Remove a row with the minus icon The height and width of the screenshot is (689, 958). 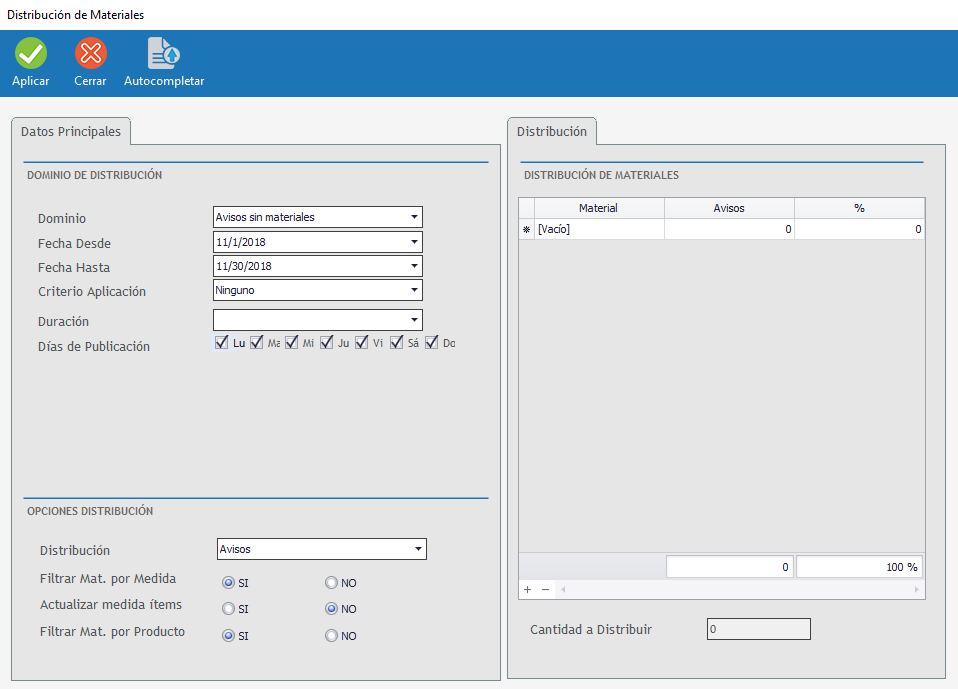[x=545, y=589]
